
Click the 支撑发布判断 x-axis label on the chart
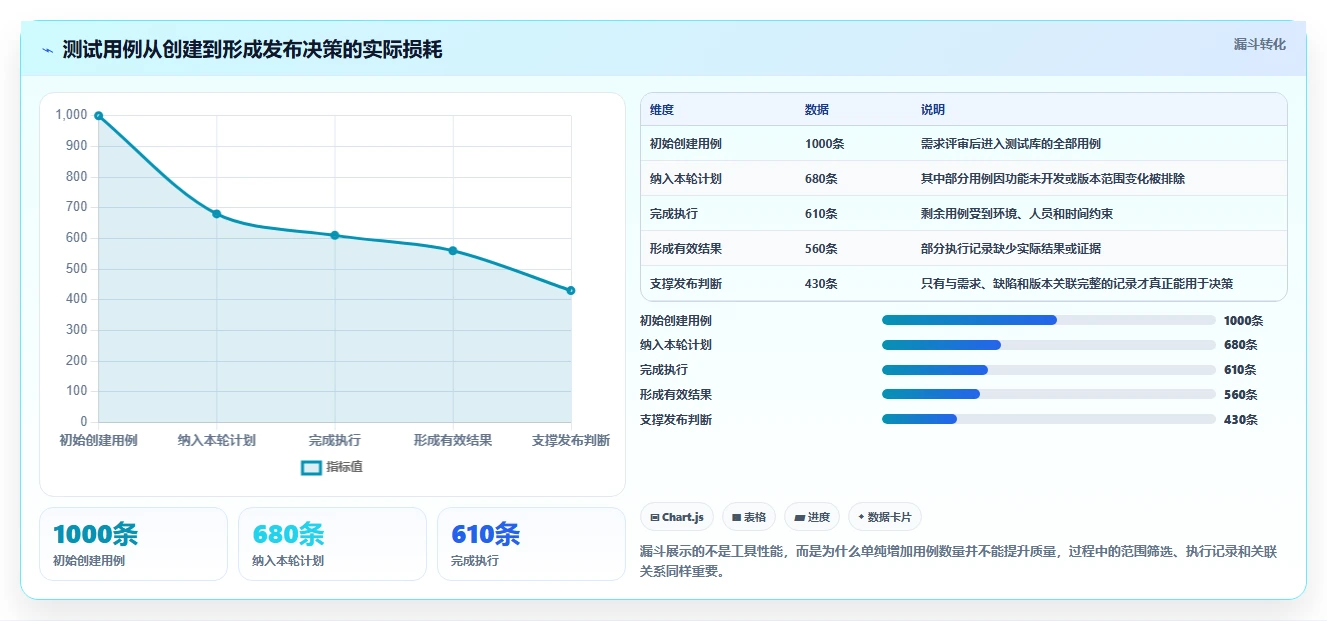pos(571,440)
